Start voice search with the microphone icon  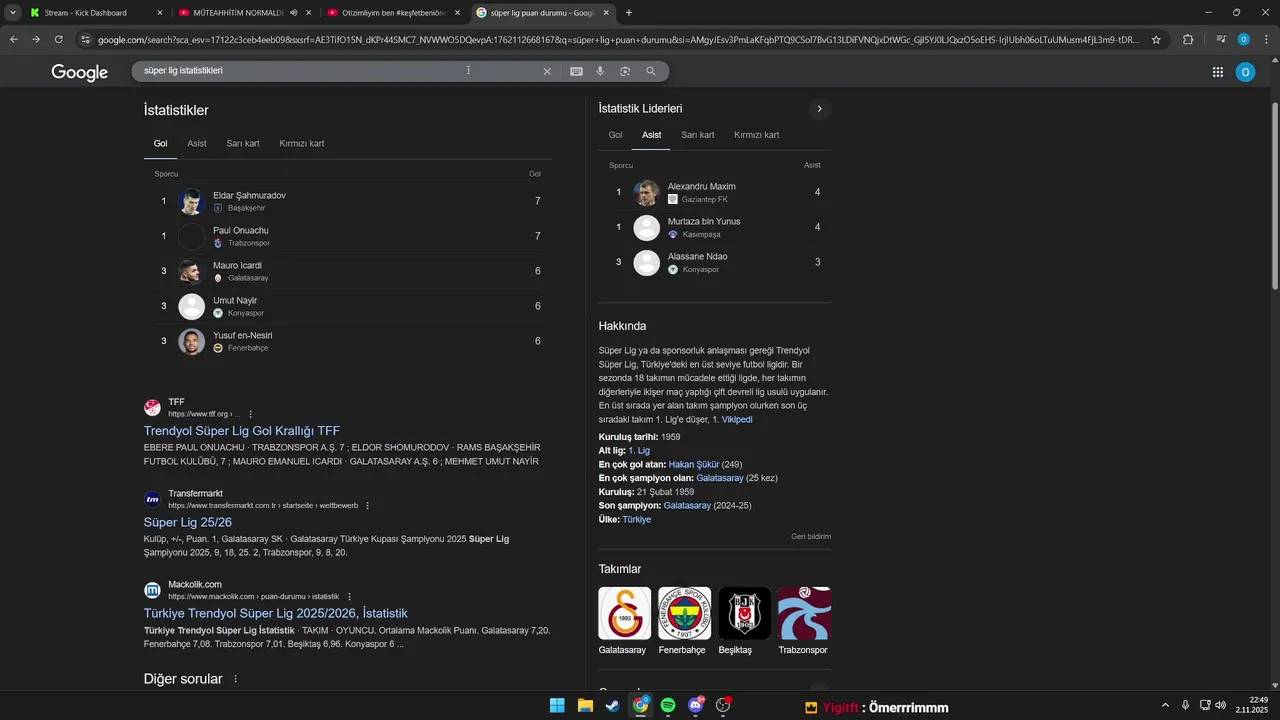pos(600,71)
